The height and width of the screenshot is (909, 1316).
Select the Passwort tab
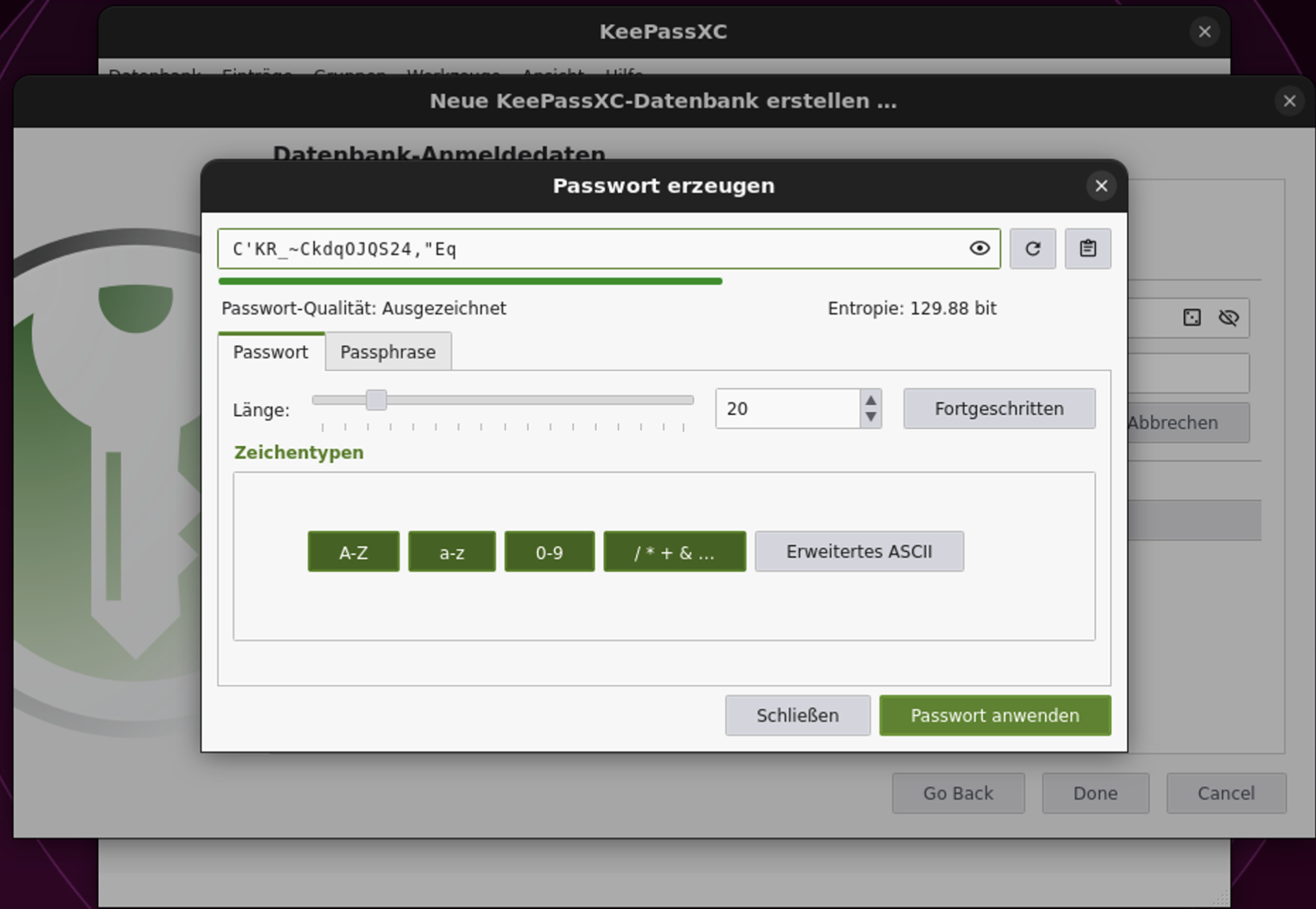point(271,352)
